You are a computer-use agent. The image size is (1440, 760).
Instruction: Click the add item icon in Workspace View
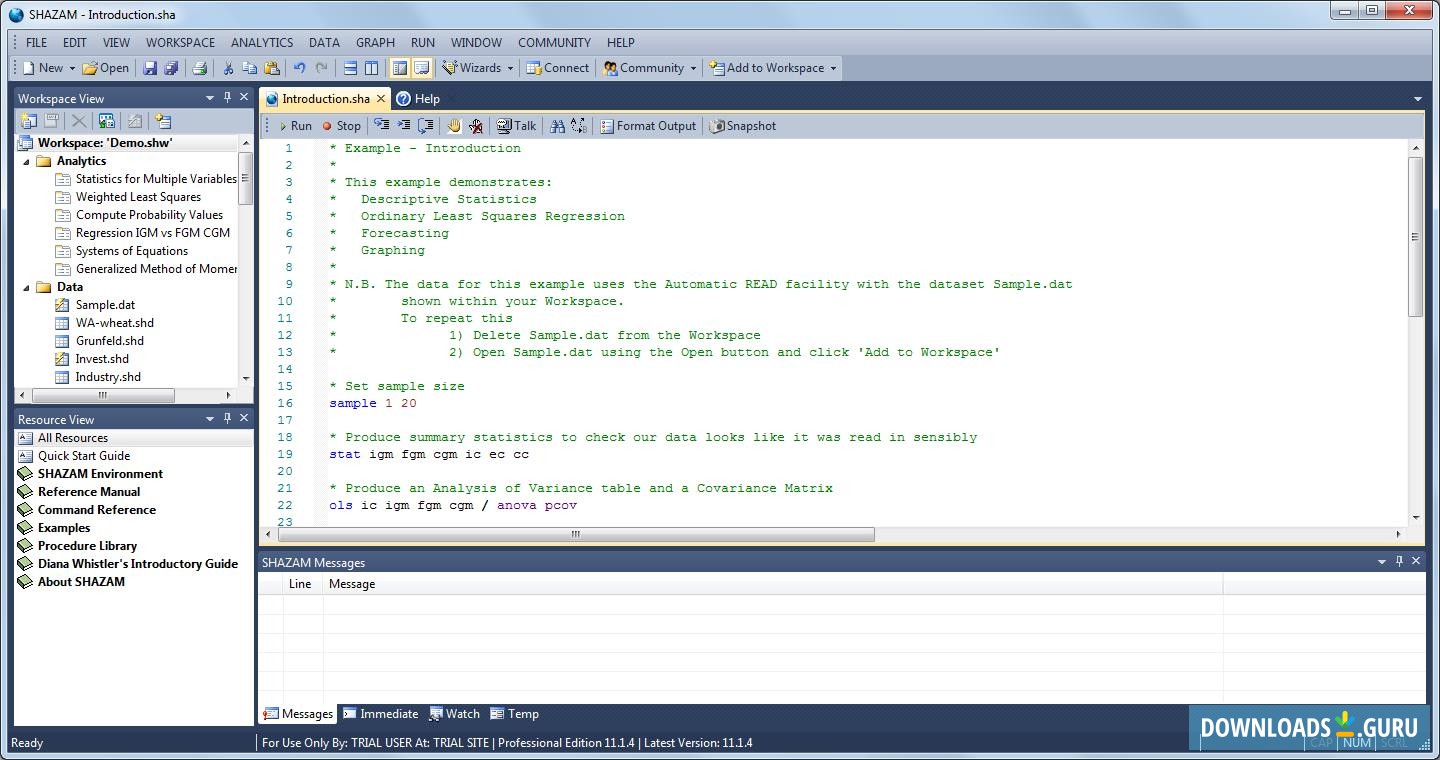point(163,121)
